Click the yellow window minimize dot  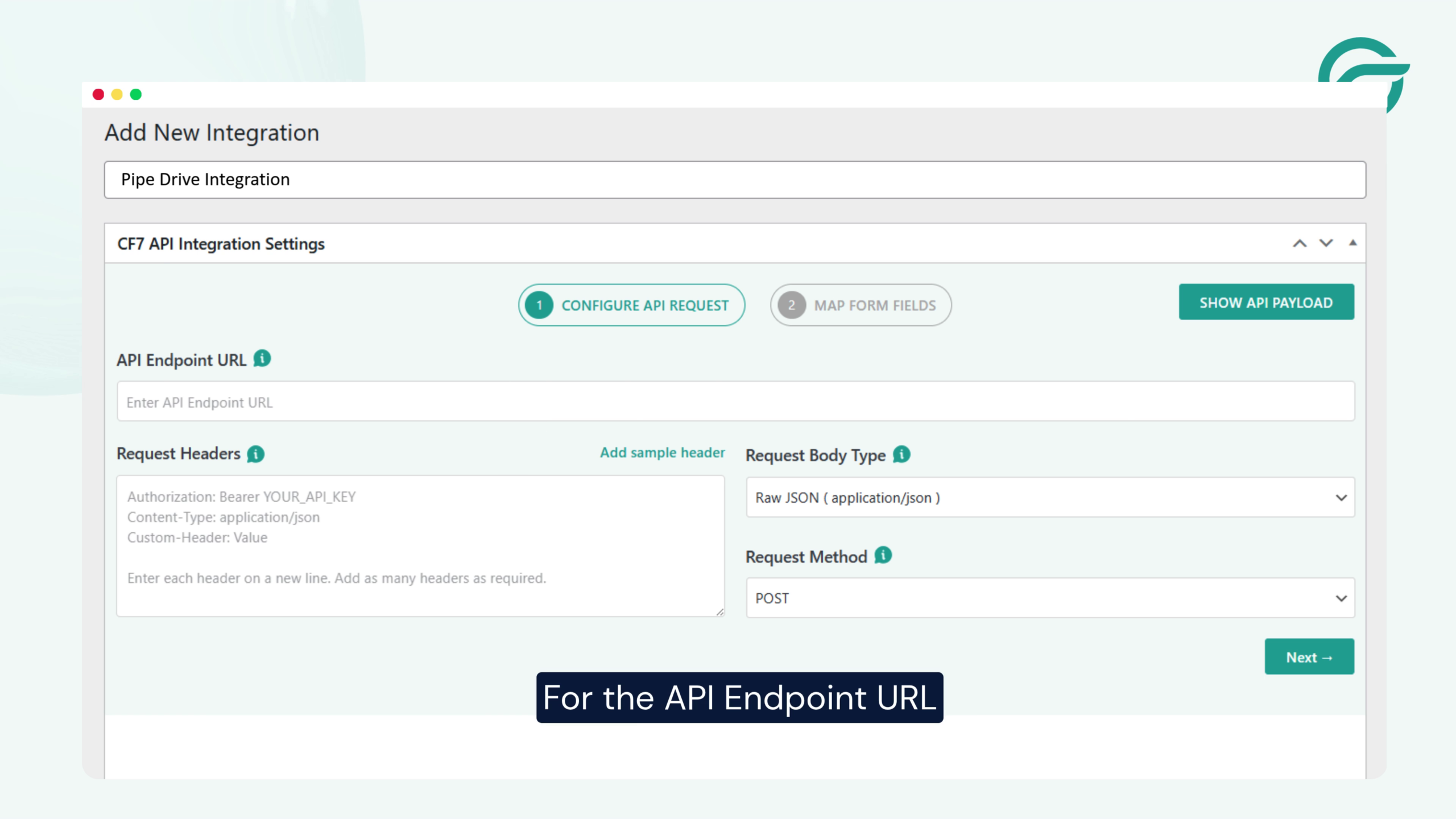point(117,94)
